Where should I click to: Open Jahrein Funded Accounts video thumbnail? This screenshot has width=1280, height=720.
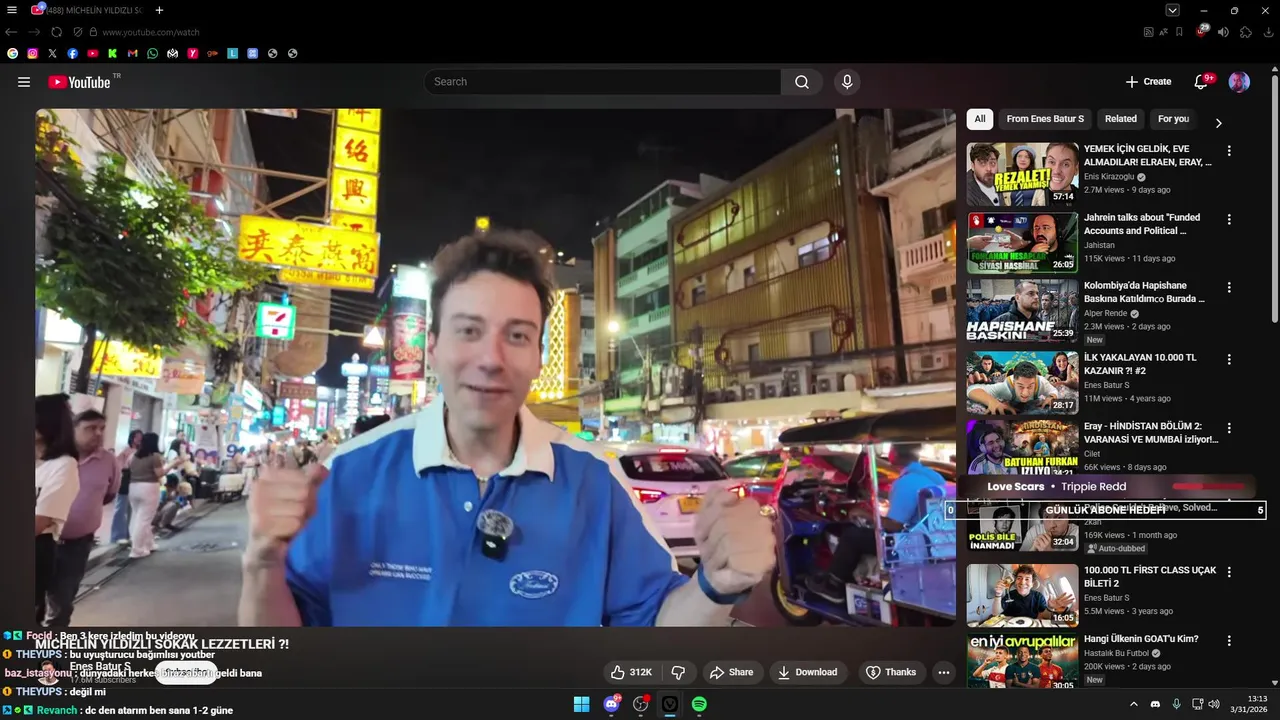(x=1022, y=242)
